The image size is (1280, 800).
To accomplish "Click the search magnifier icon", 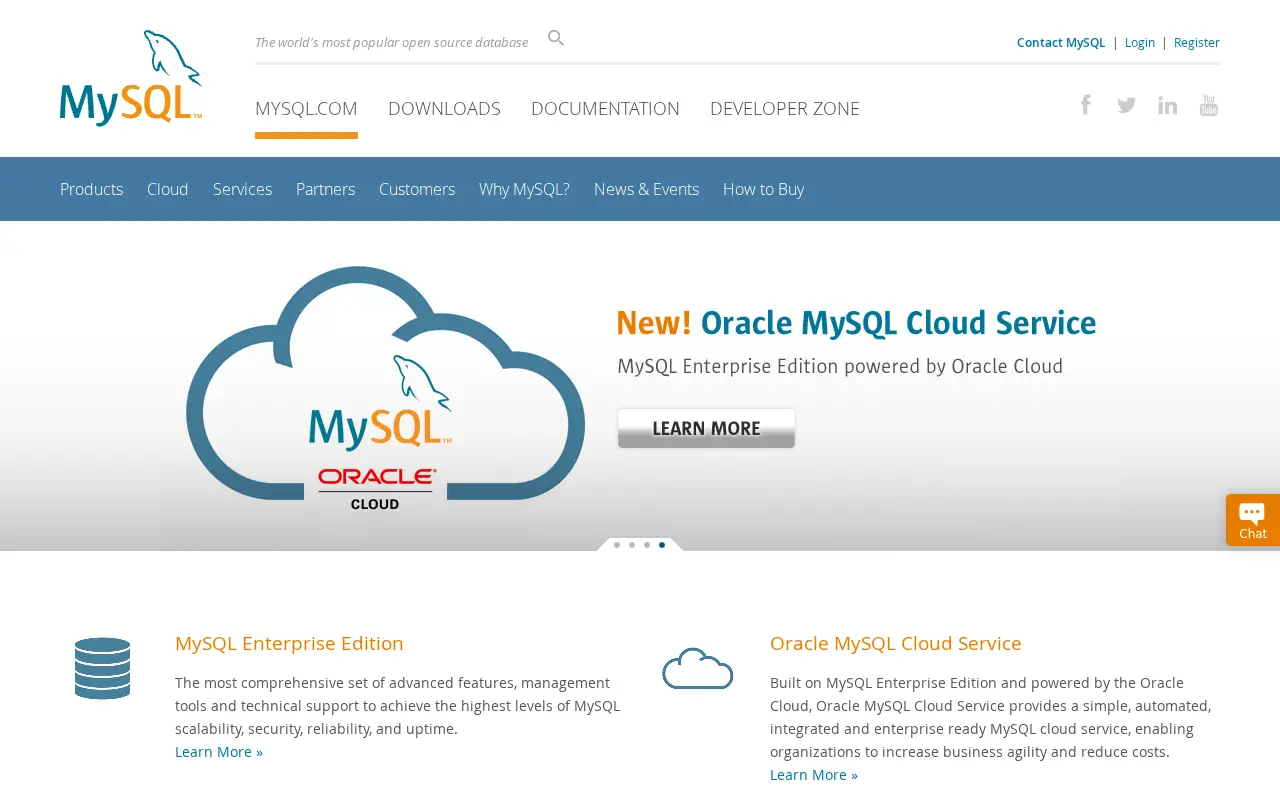I will [556, 38].
